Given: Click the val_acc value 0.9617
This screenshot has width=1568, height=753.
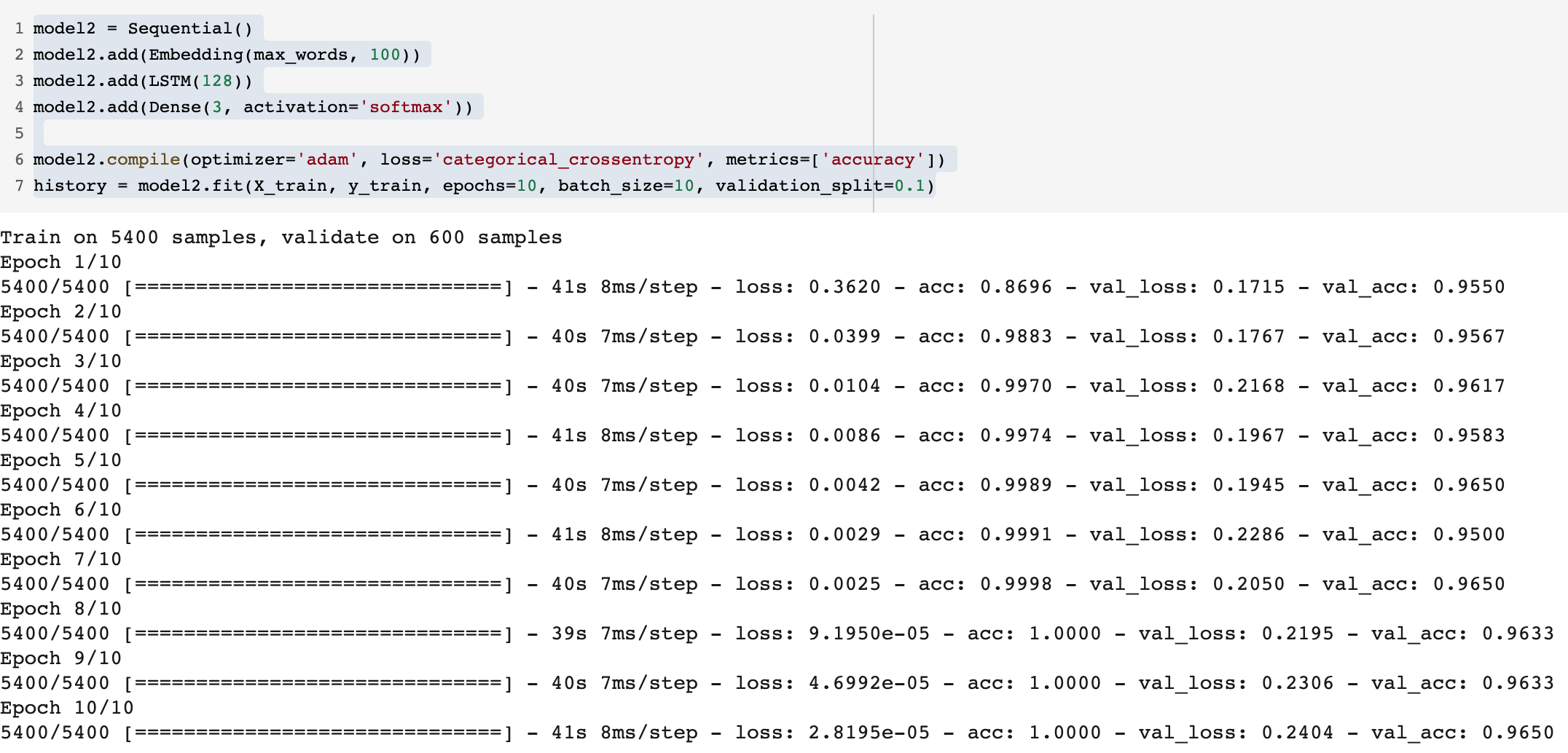Looking at the screenshot, I should [1469, 386].
